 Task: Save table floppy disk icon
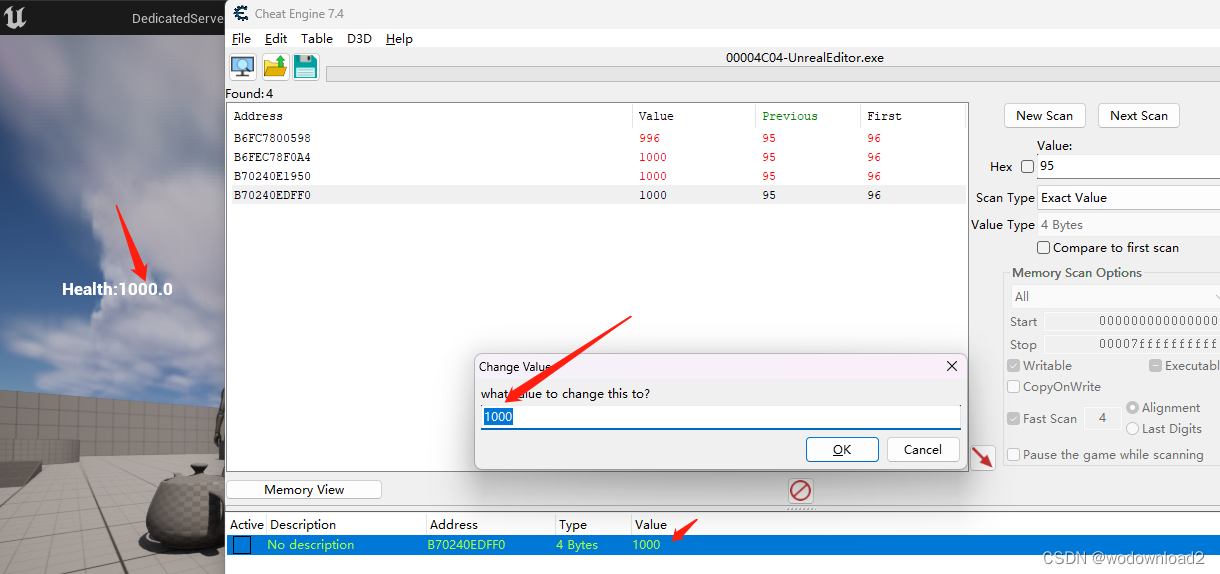click(x=306, y=67)
